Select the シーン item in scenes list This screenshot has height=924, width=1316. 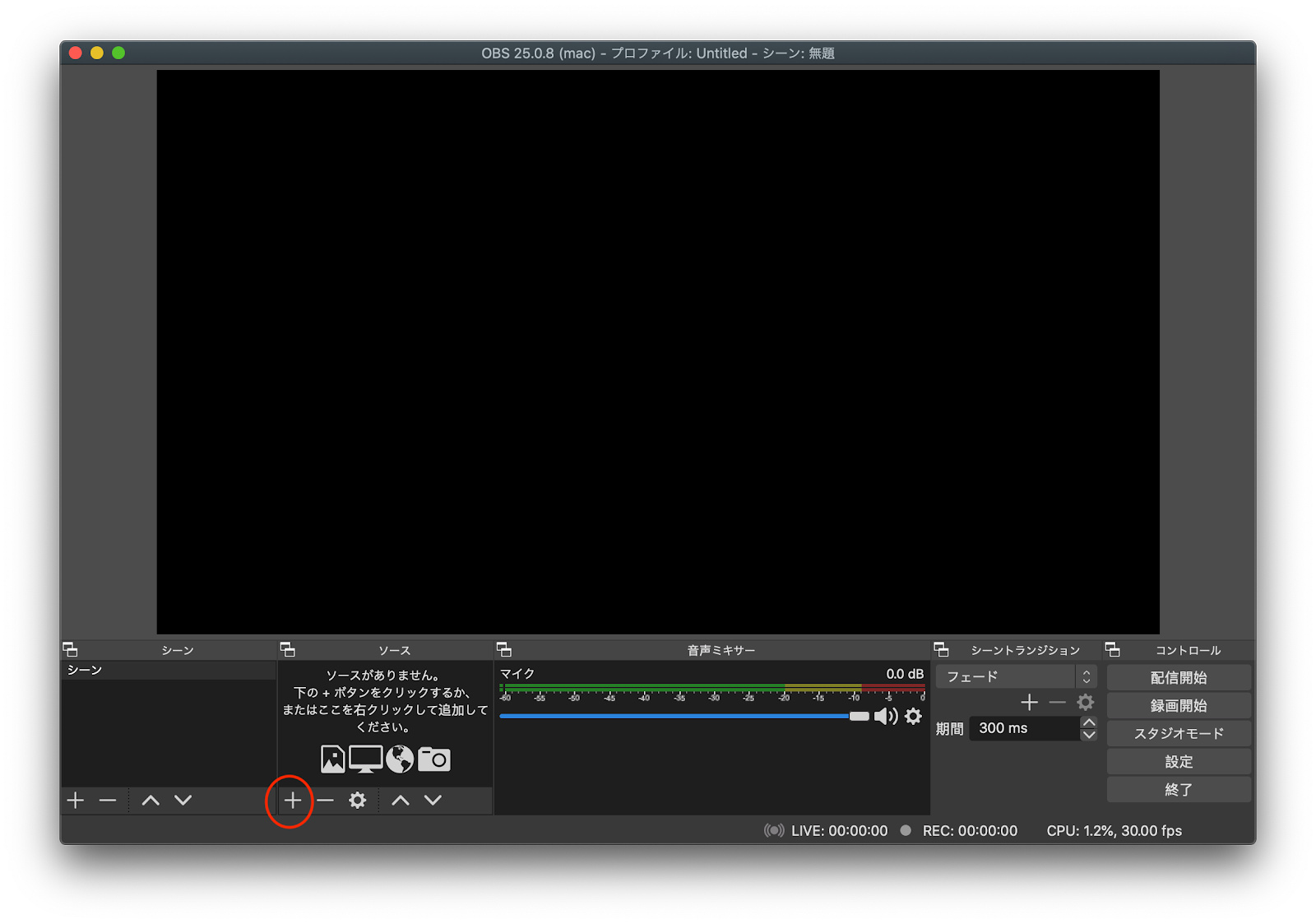pos(169,671)
